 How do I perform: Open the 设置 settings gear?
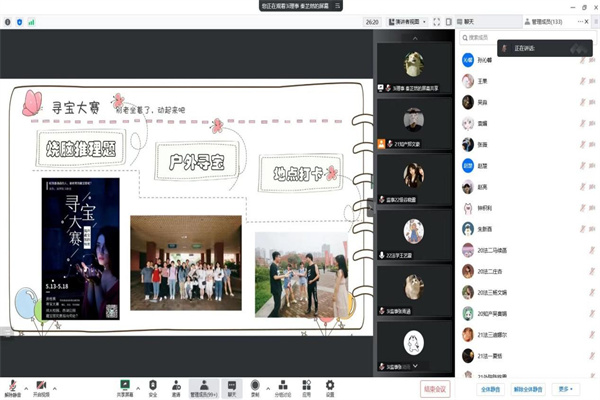point(328,385)
